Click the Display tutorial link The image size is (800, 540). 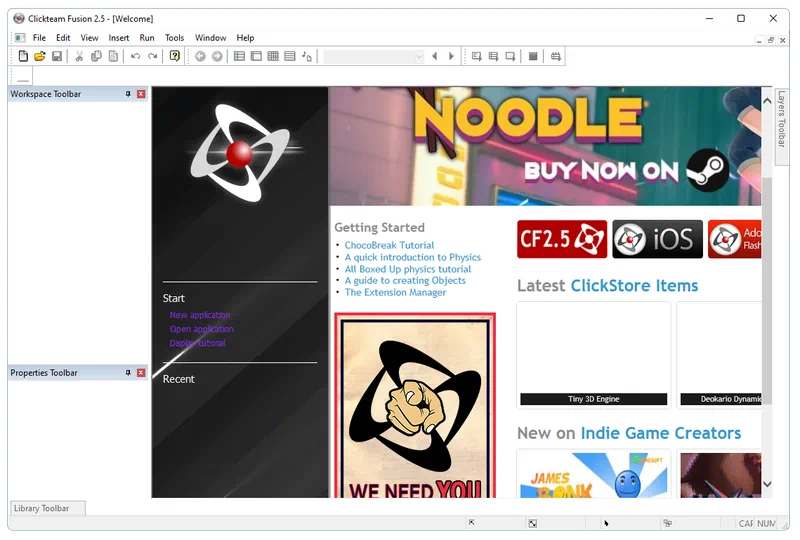point(197,343)
